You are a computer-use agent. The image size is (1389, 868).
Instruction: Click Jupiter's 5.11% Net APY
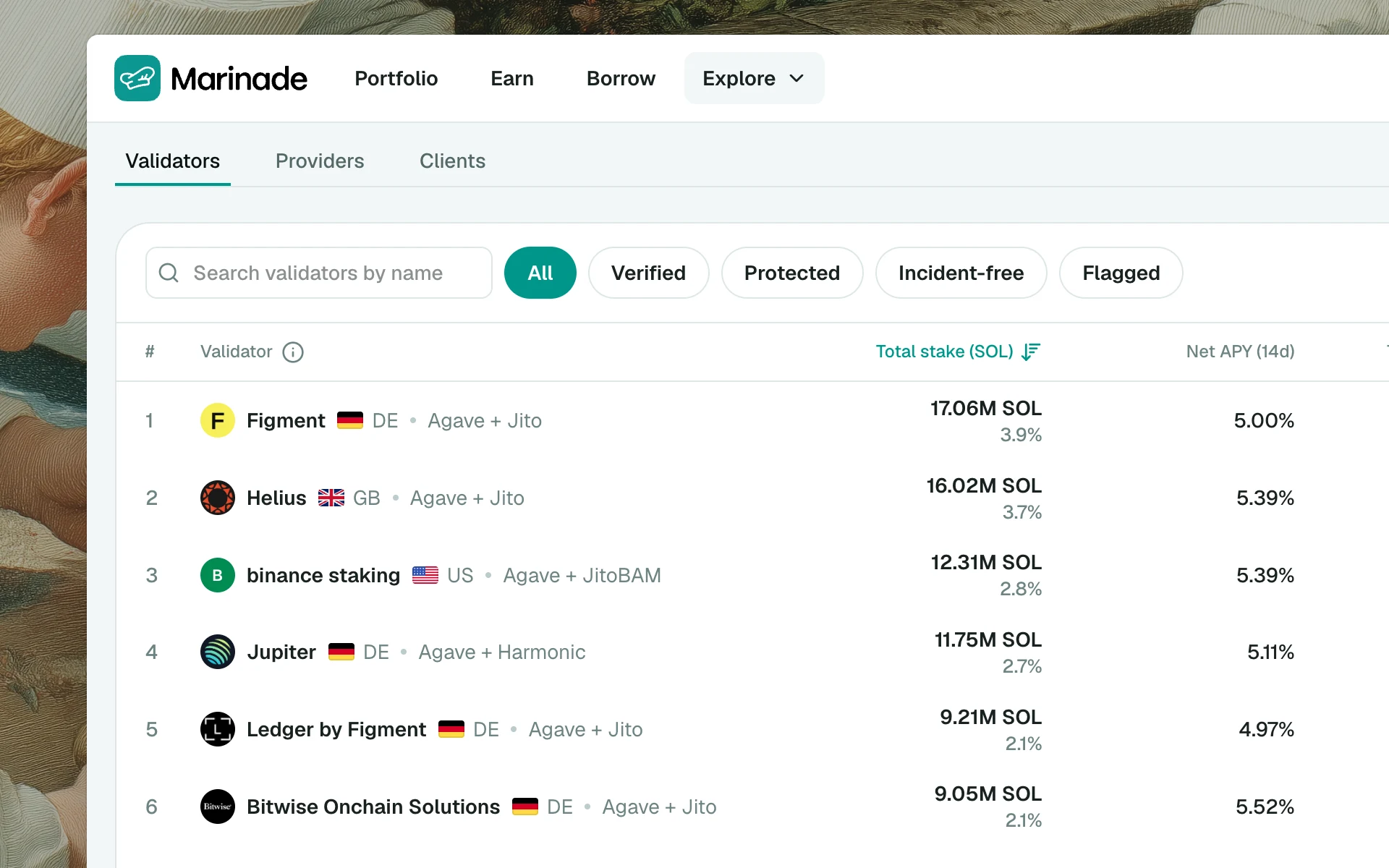point(1271,652)
